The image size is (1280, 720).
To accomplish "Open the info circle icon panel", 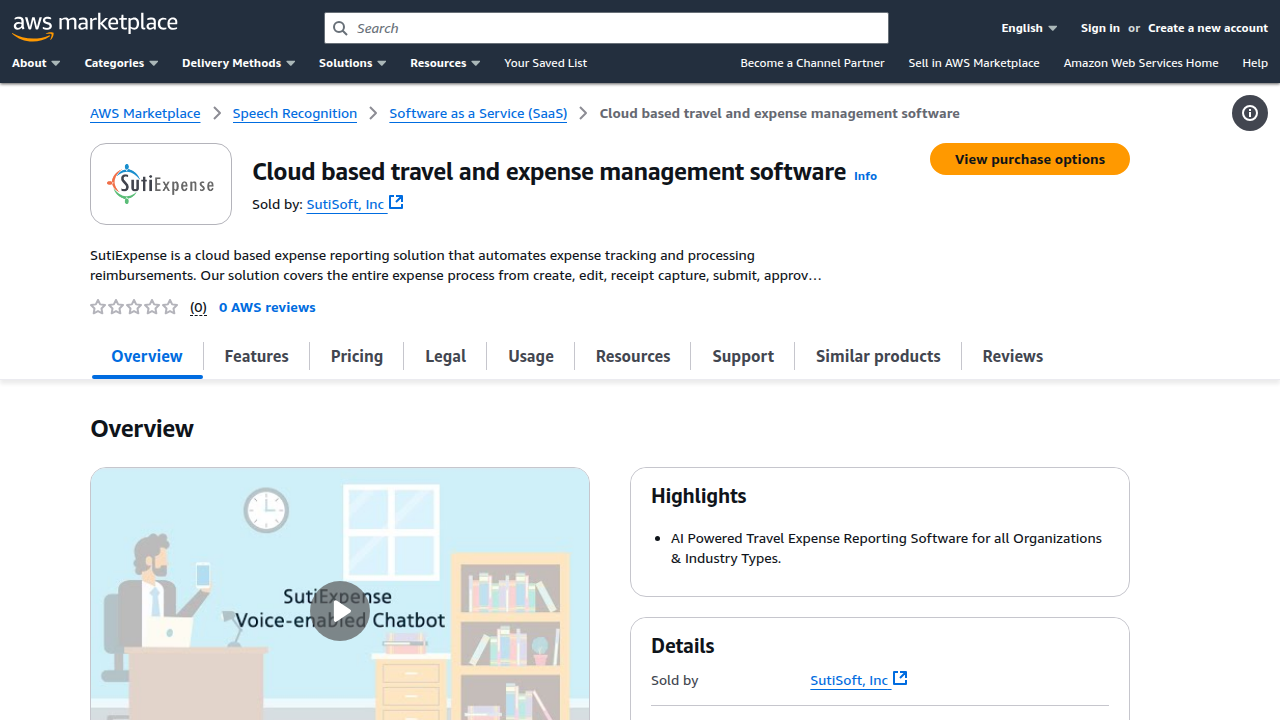I will [1250, 113].
